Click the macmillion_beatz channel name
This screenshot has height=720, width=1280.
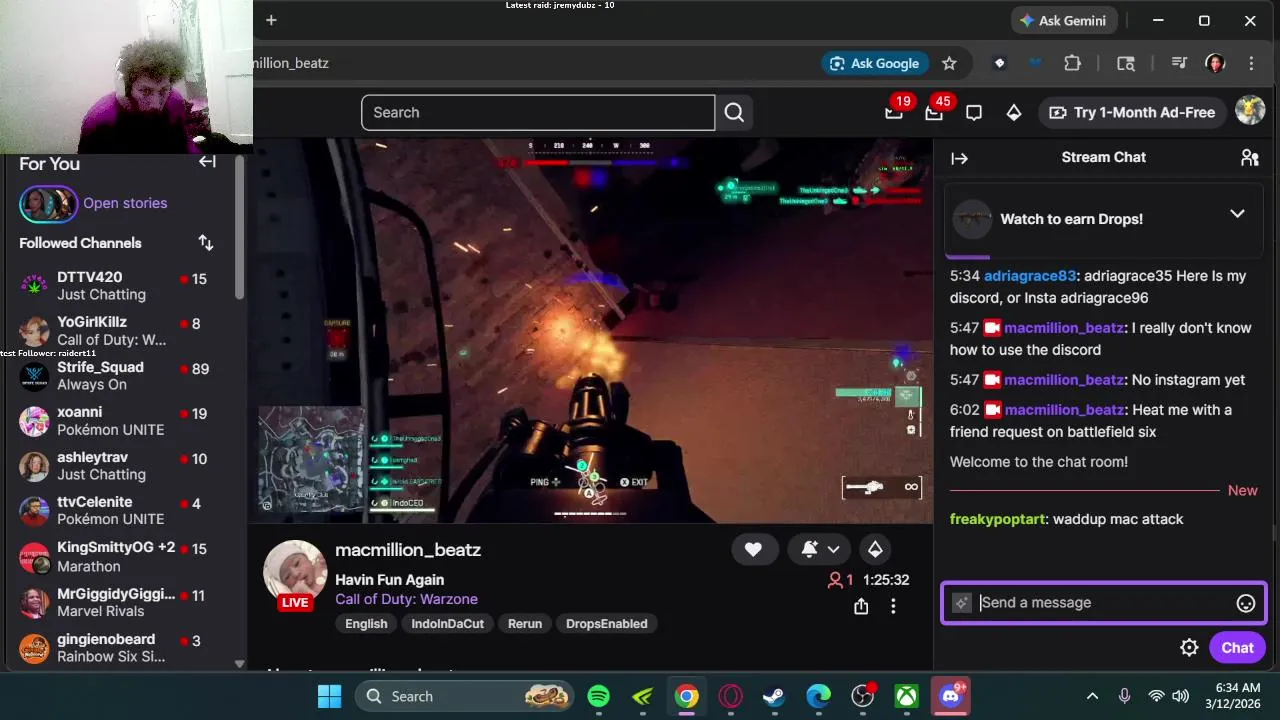[408, 550]
